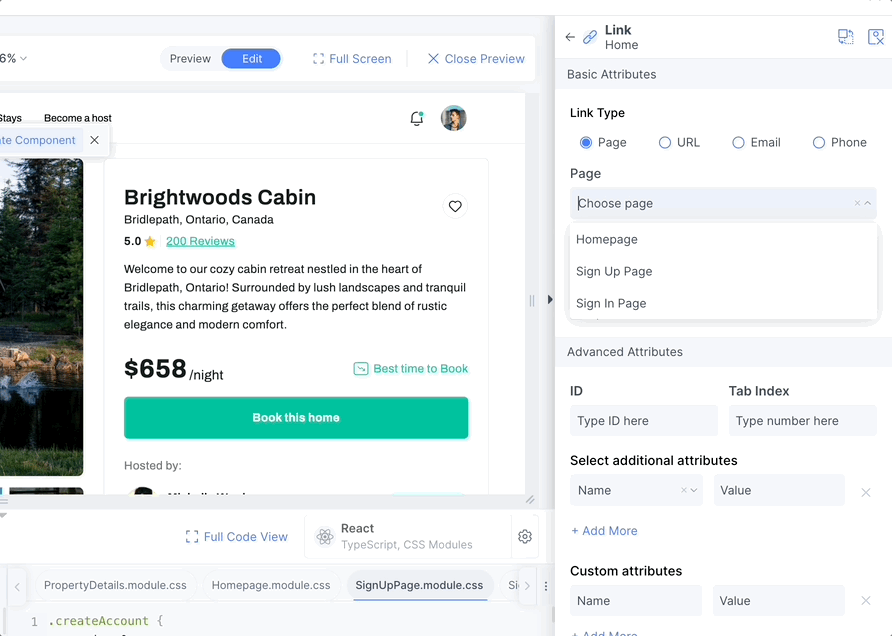Collapse the Choose page dropdown chevron

coord(868,203)
